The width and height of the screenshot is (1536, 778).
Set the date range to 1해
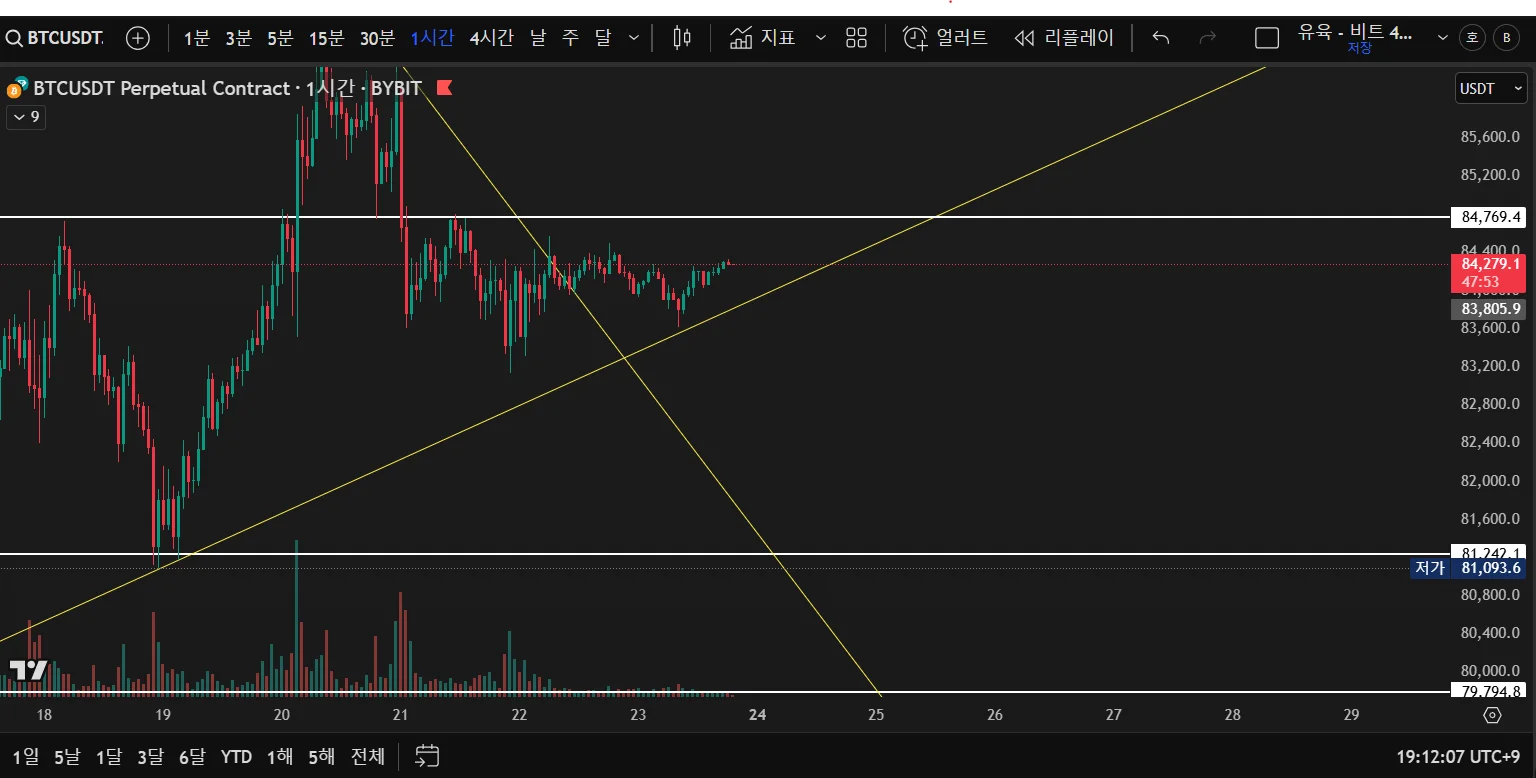point(280,756)
